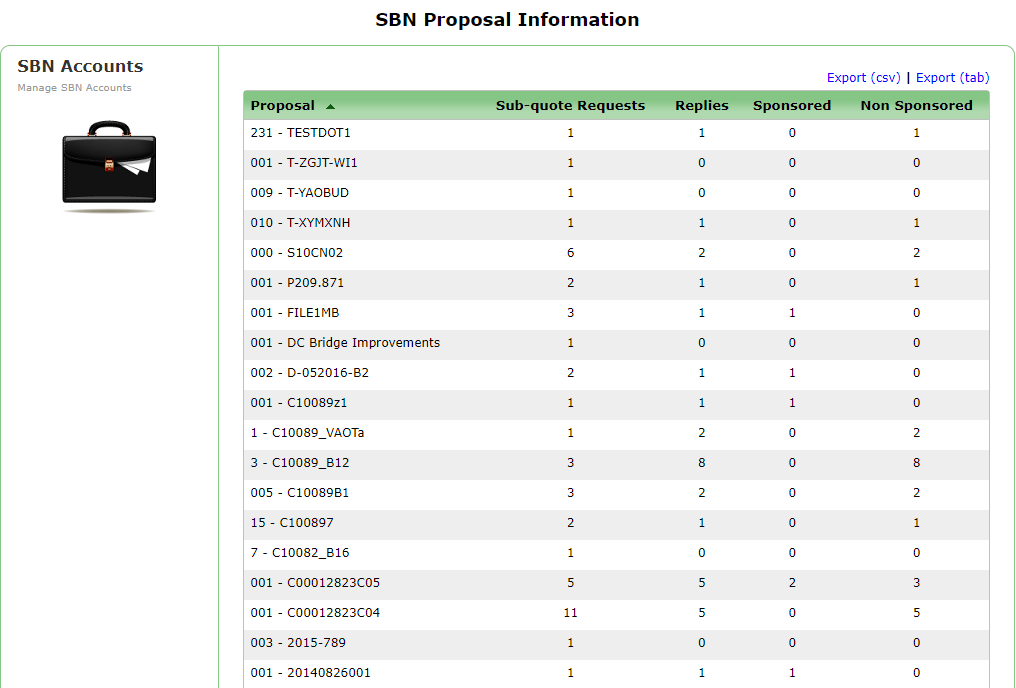Click the 000 - S10CN02 proposal
This screenshot has width=1016, height=688.
[296, 253]
